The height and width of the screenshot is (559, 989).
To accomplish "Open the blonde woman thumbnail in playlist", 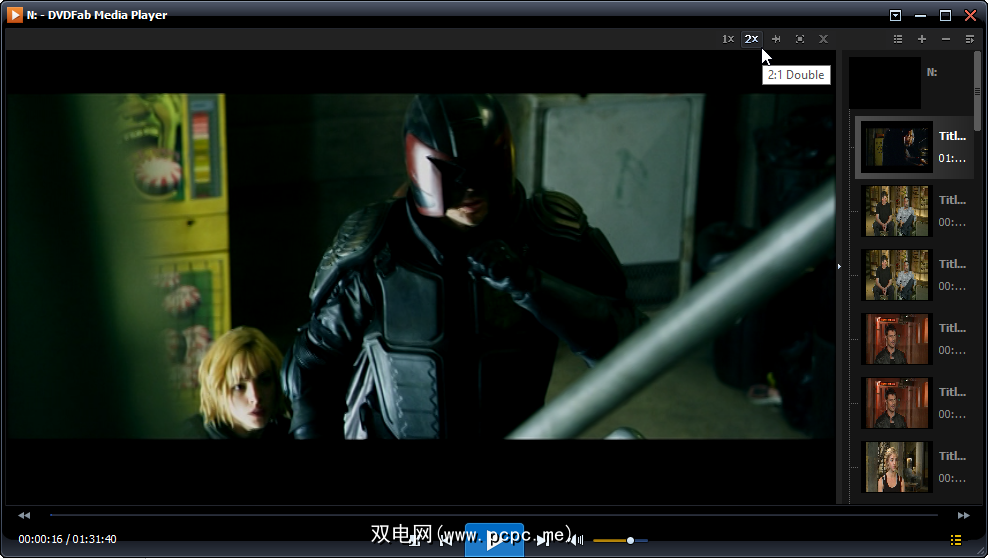I will (897, 467).
